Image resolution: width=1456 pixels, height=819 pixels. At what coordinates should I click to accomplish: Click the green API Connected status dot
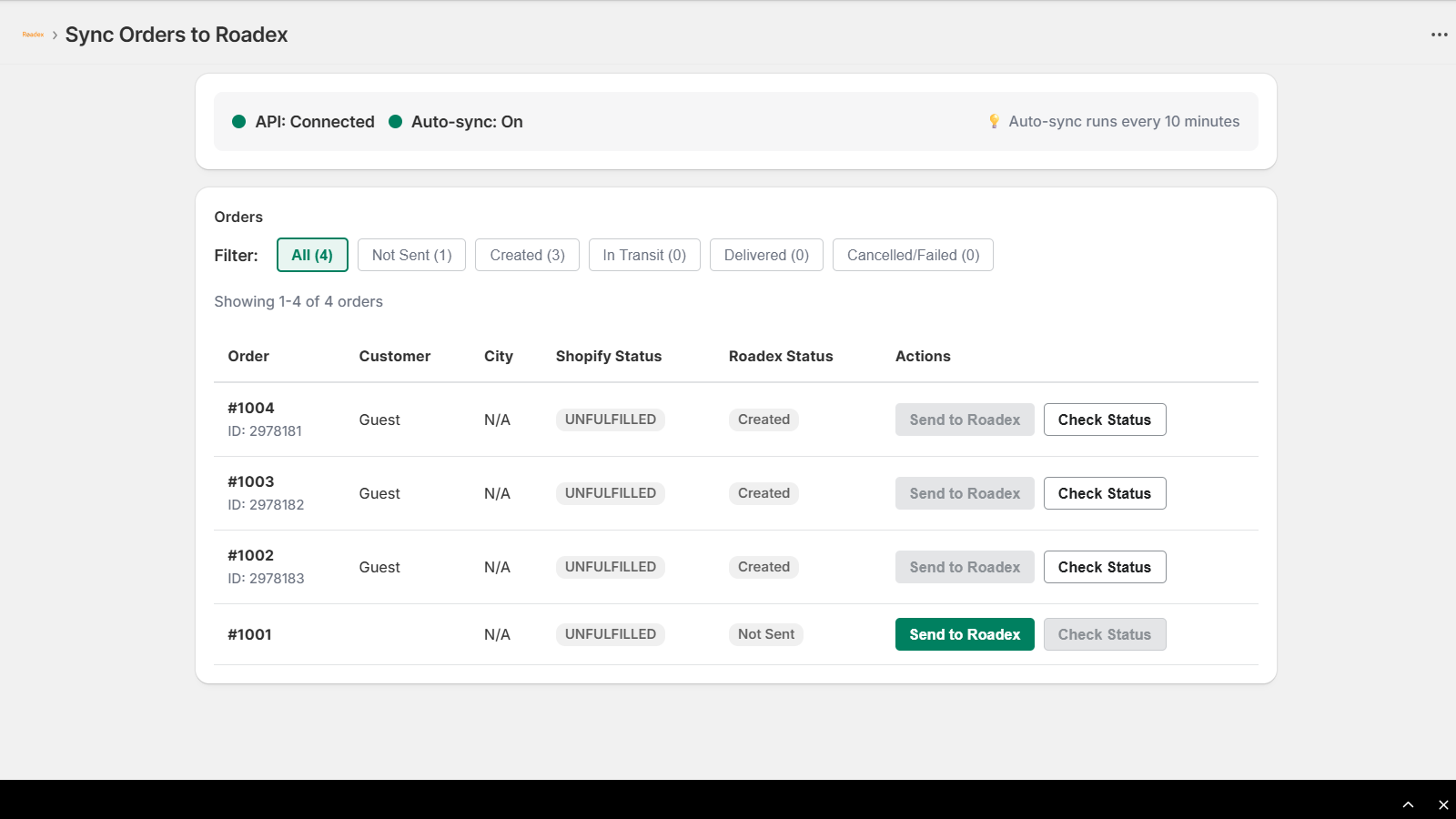coord(239,122)
